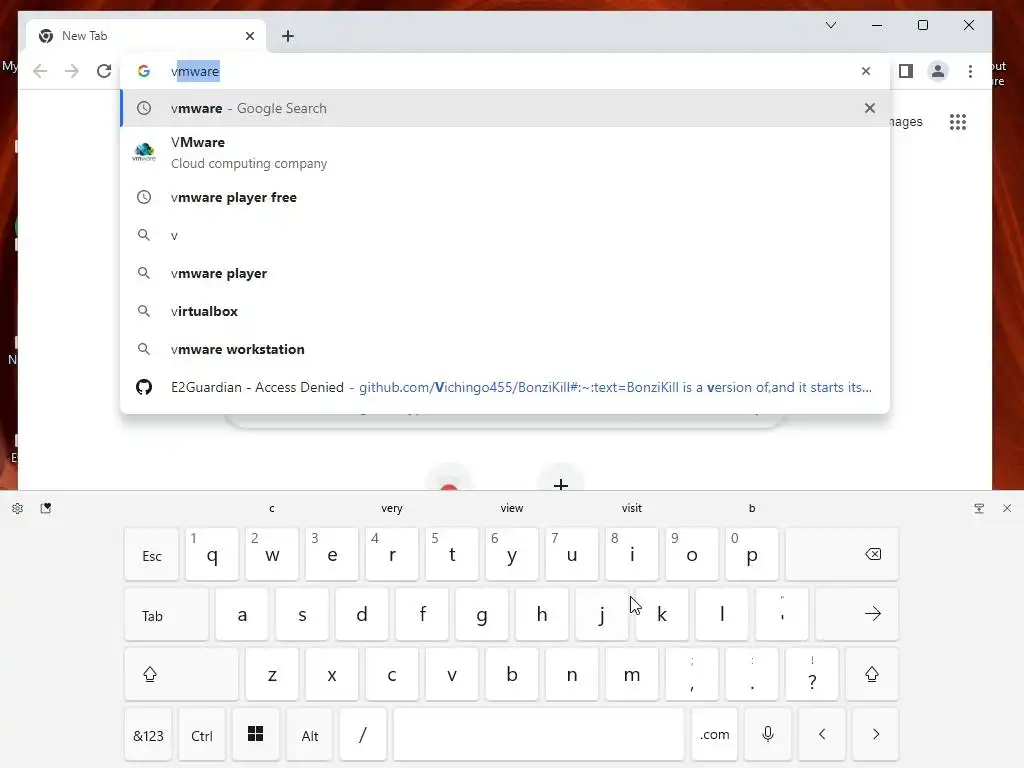
Task: Tap the Alt key
Action: click(x=310, y=735)
